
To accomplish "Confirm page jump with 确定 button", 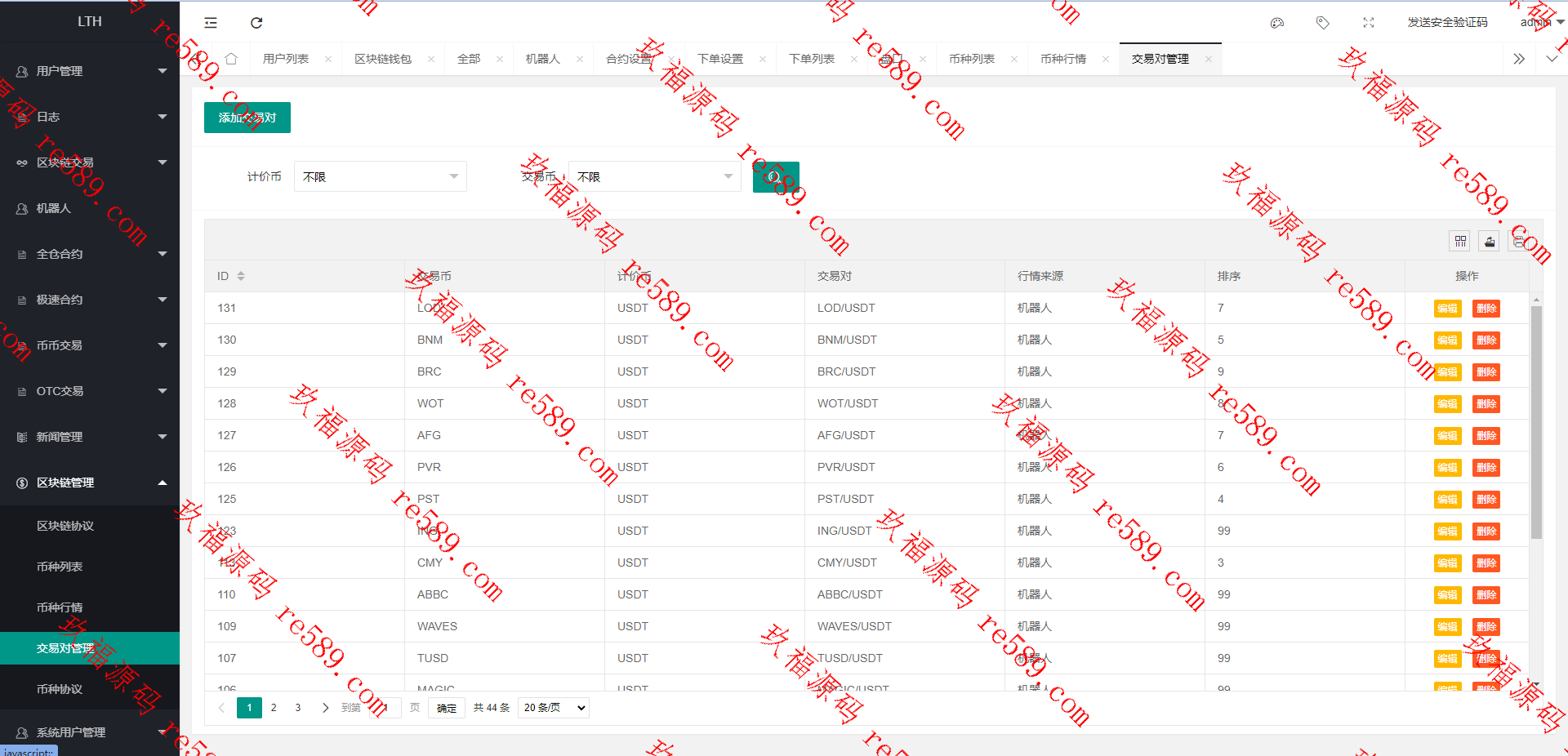I will (447, 708).
